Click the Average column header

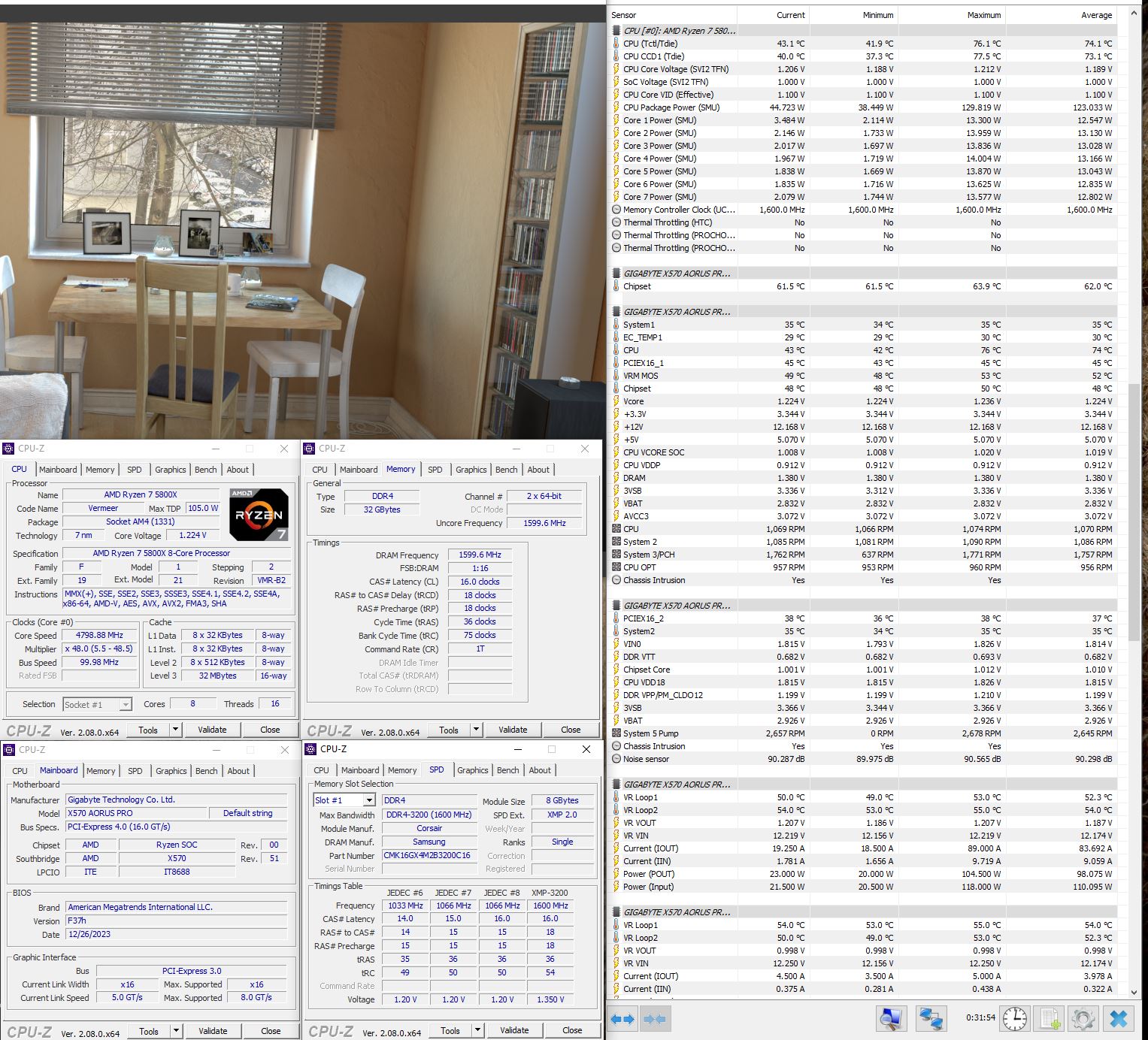pyautogui.click(x=1061, y=15)
